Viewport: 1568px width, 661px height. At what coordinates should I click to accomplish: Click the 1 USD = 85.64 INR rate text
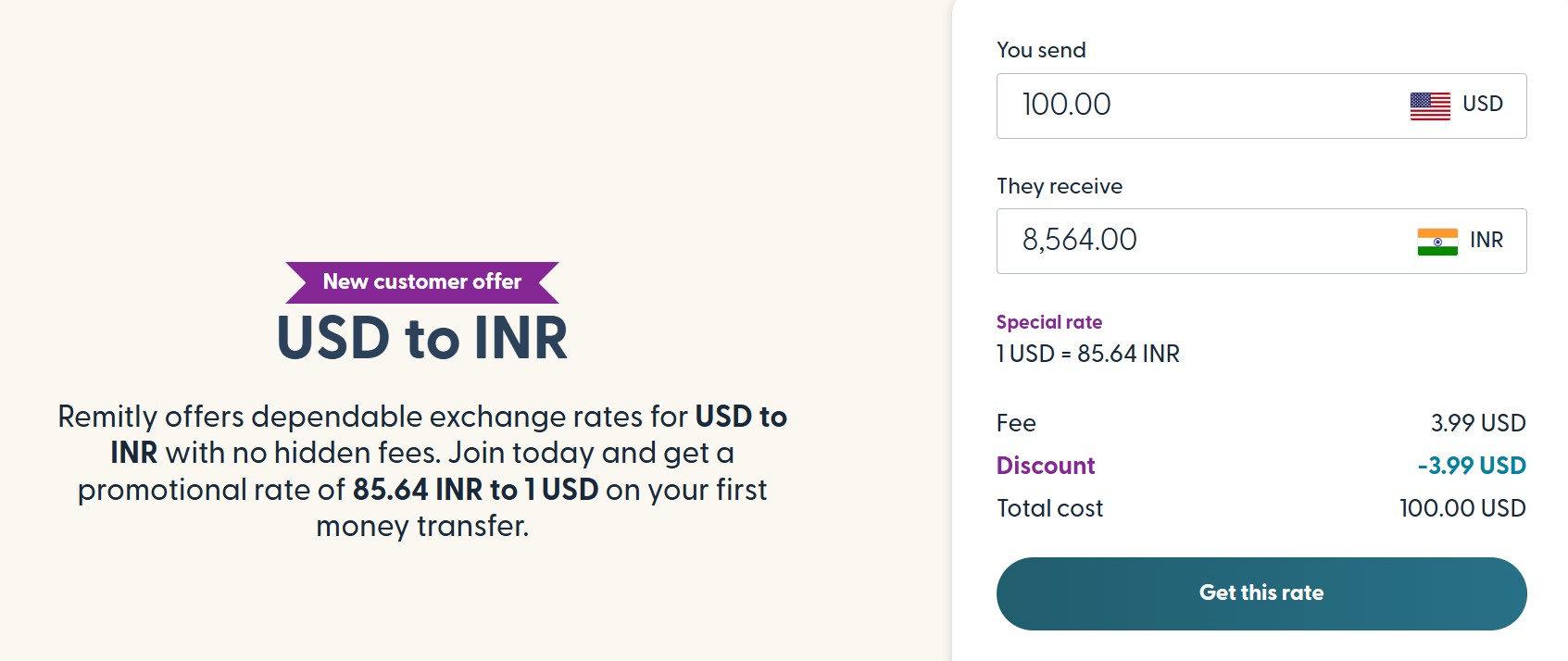point(1086,353)
